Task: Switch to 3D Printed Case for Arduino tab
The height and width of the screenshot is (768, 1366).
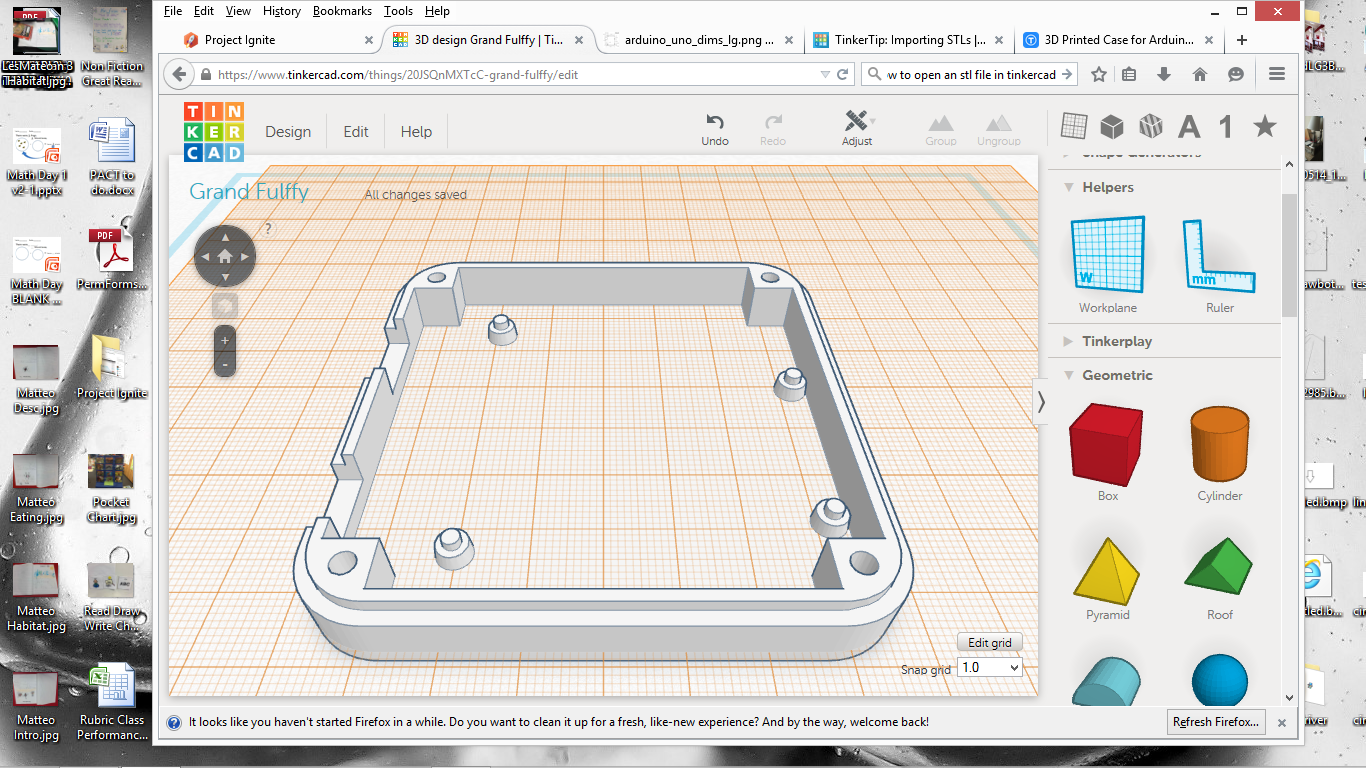Action: click(1120, 40)
